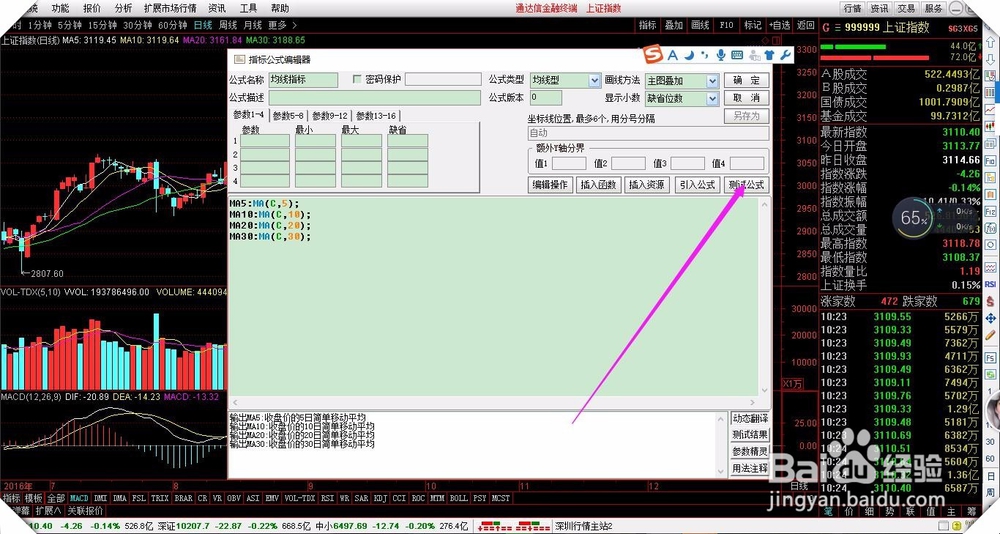The height and width of the screenshot is (534, 1000).
Task: Click the 交易 button at top right
Action: pyautogui.click(x=906, y=8)
